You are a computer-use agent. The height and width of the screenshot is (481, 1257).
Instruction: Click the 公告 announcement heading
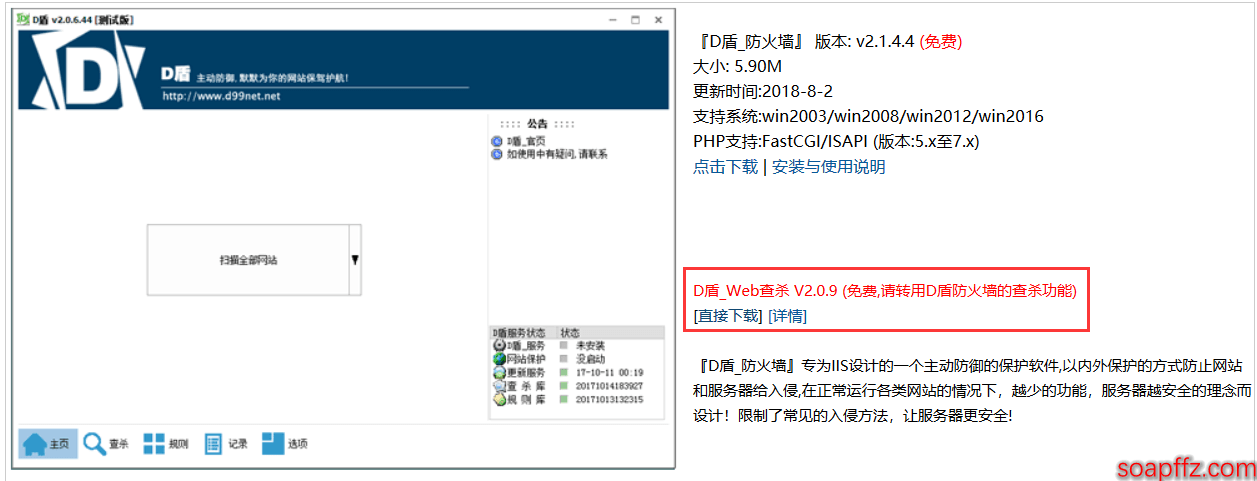(538, 124)
